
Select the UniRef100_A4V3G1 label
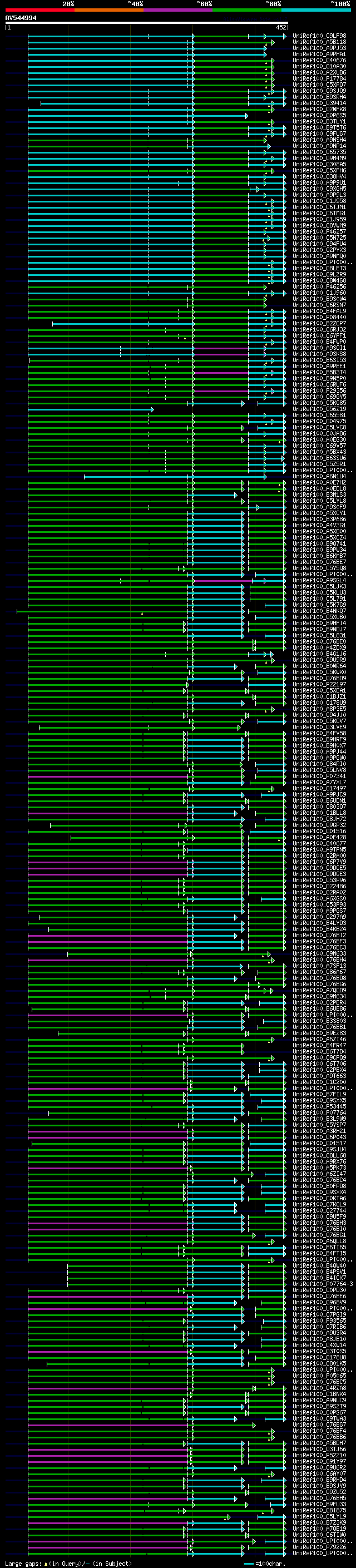(319, 525)
